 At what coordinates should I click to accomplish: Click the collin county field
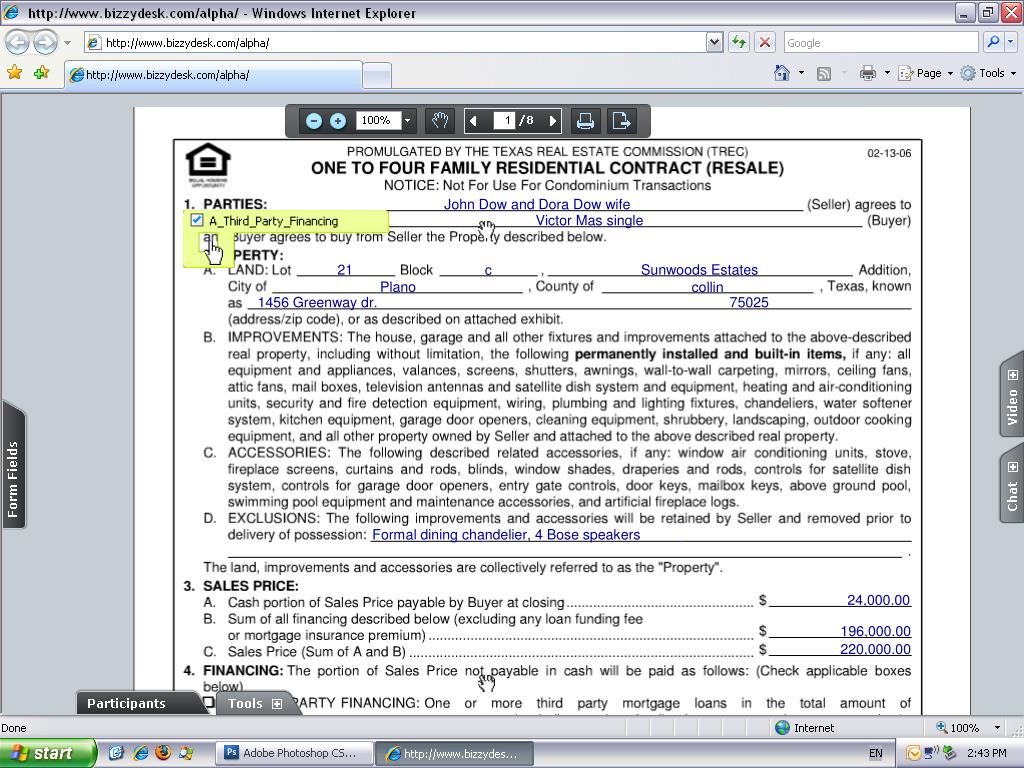(x=707, y=287)
